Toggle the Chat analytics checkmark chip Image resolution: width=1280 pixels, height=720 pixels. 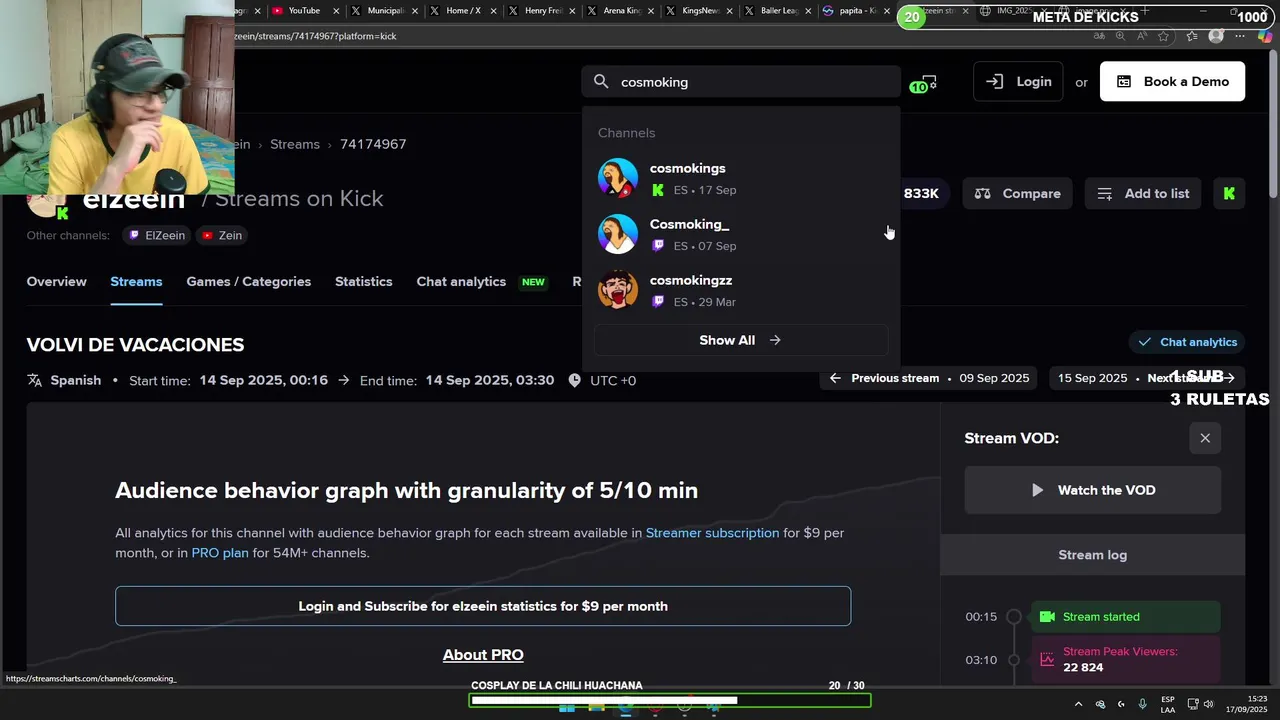coord(1187,342)
